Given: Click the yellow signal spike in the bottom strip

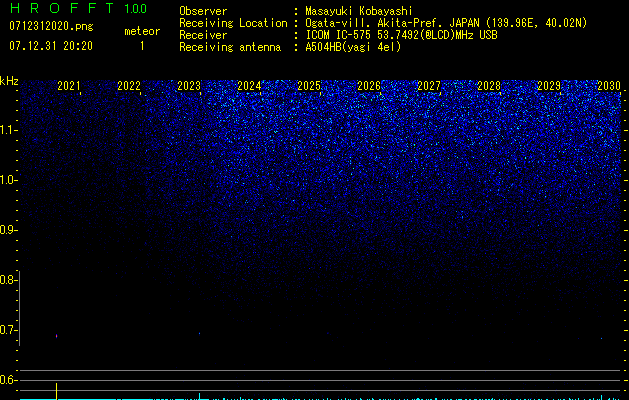Looking at the screenshot, I should pyautogui.click(x=57, y=391).
